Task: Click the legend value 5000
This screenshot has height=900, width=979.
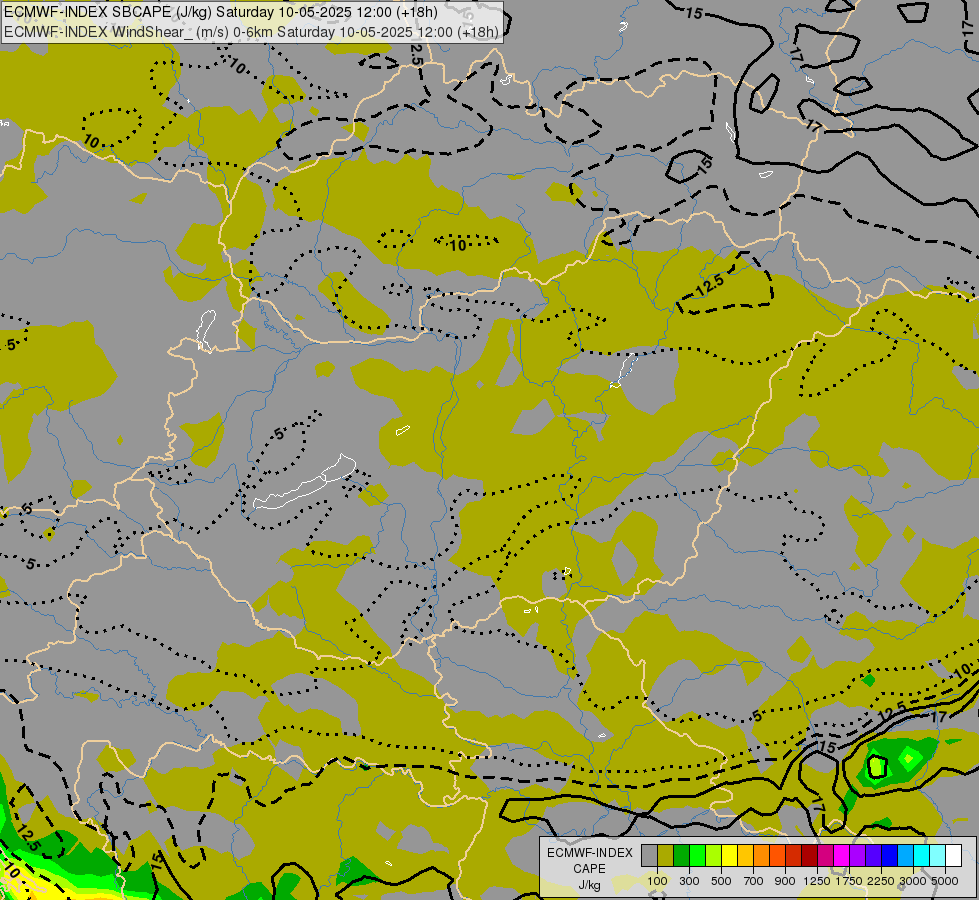Action: tap(945, 881)
